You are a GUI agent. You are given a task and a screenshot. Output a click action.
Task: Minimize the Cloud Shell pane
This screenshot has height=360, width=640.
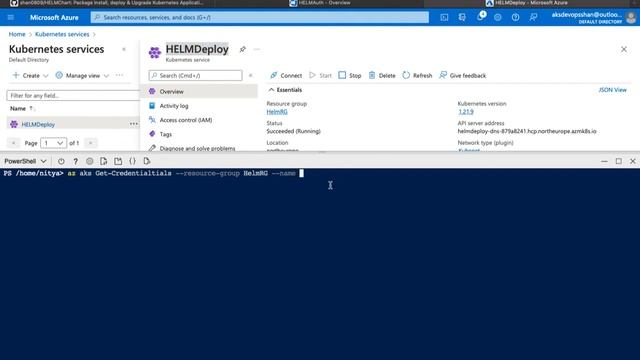click(x=604, y=161)
